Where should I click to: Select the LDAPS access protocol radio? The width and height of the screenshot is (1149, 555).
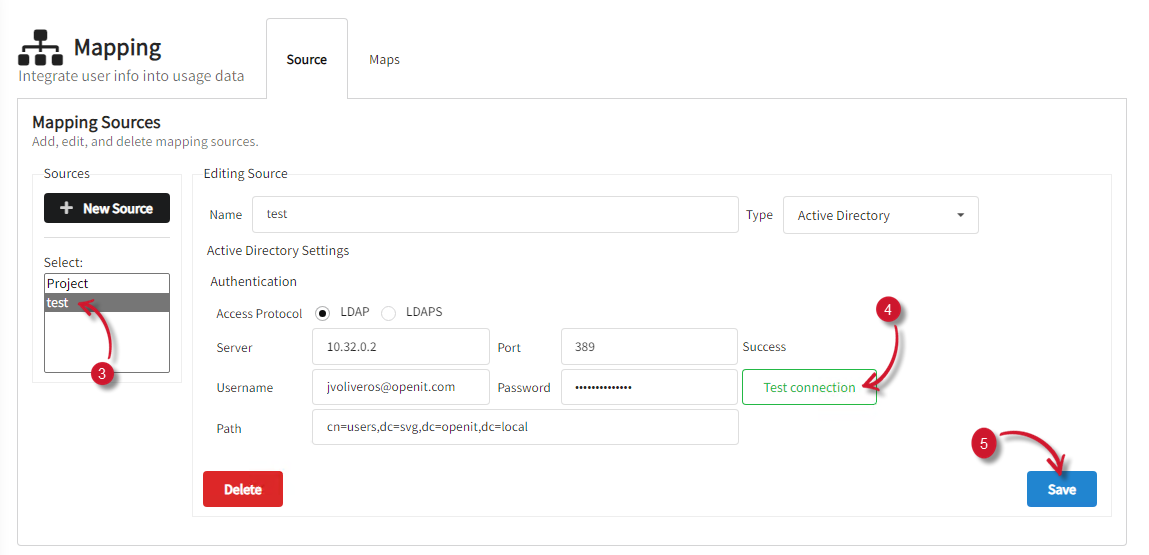pyautogui.click(x=388, y=313)
